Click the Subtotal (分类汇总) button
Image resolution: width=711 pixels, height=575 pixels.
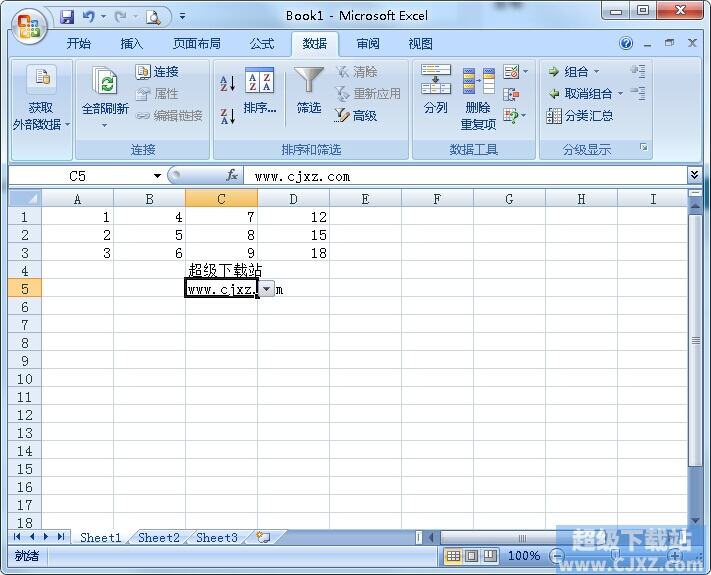click(x=580, y=116)
